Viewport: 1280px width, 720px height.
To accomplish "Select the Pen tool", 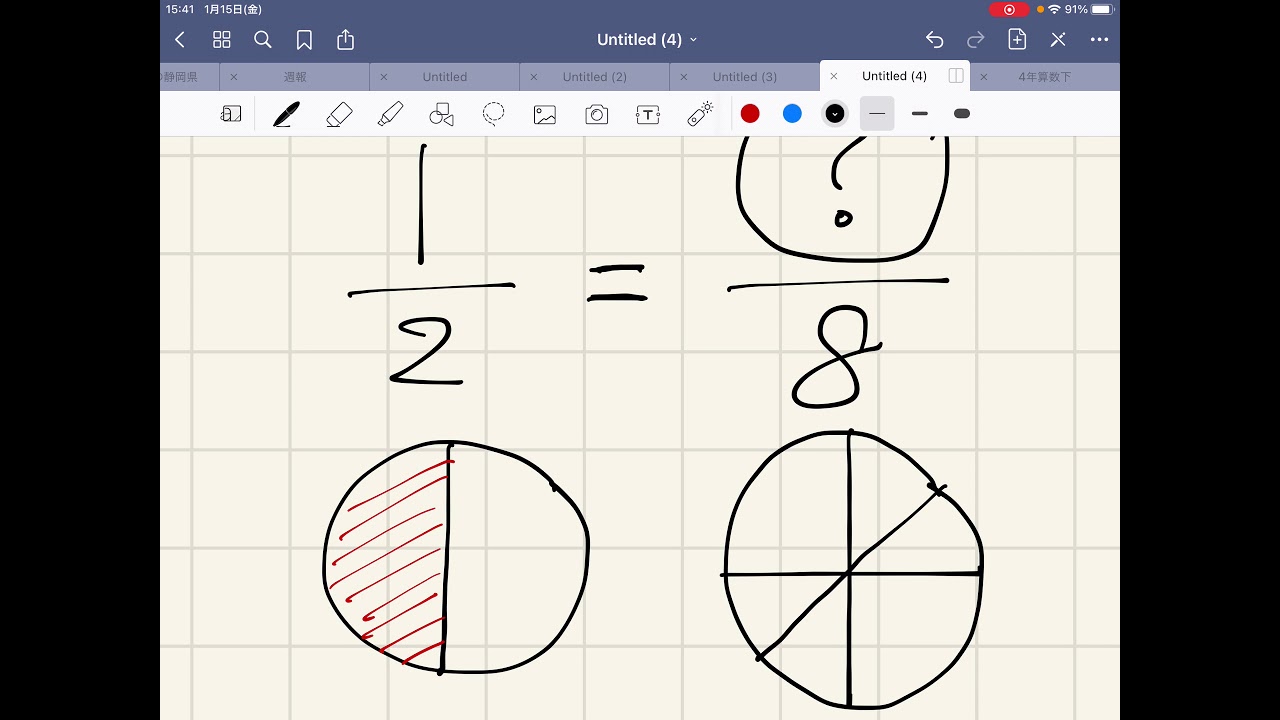I will [x=287, y=114].
